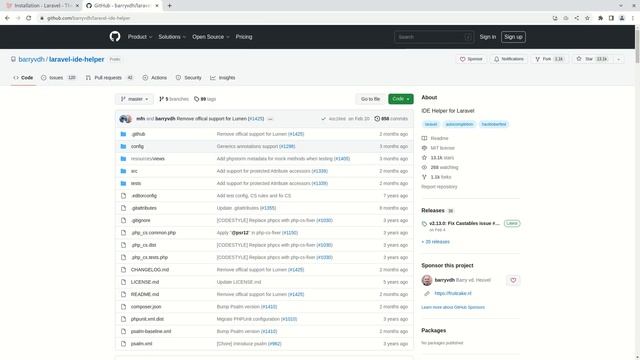Open the composer.json file
640x360 pixels.
pos(146,307)
